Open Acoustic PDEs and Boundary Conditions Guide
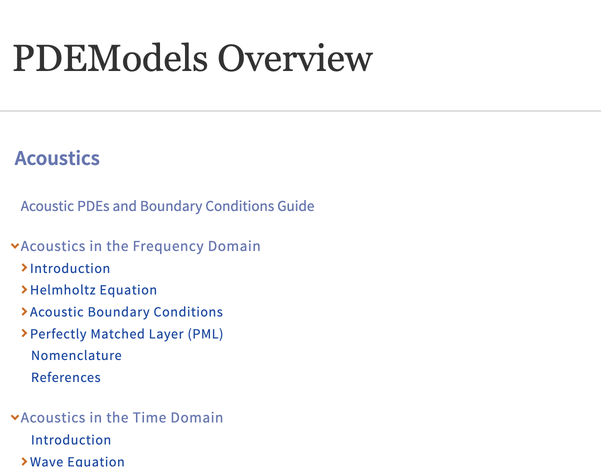This screenshot has width=601, height=467. pos(167,206)
